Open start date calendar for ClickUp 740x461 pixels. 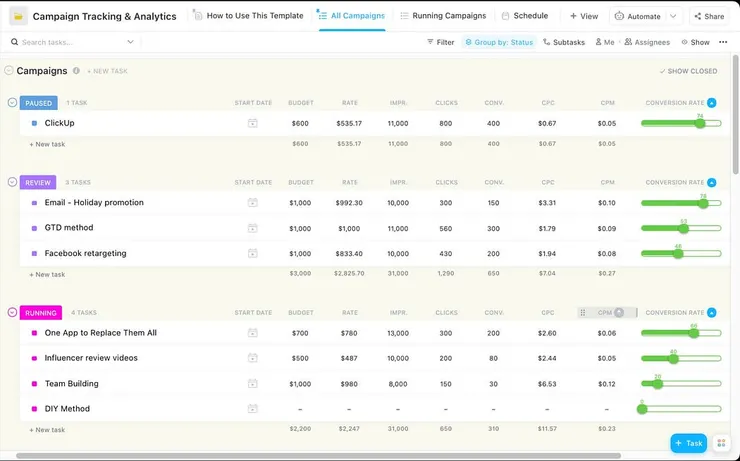point(252,123)
